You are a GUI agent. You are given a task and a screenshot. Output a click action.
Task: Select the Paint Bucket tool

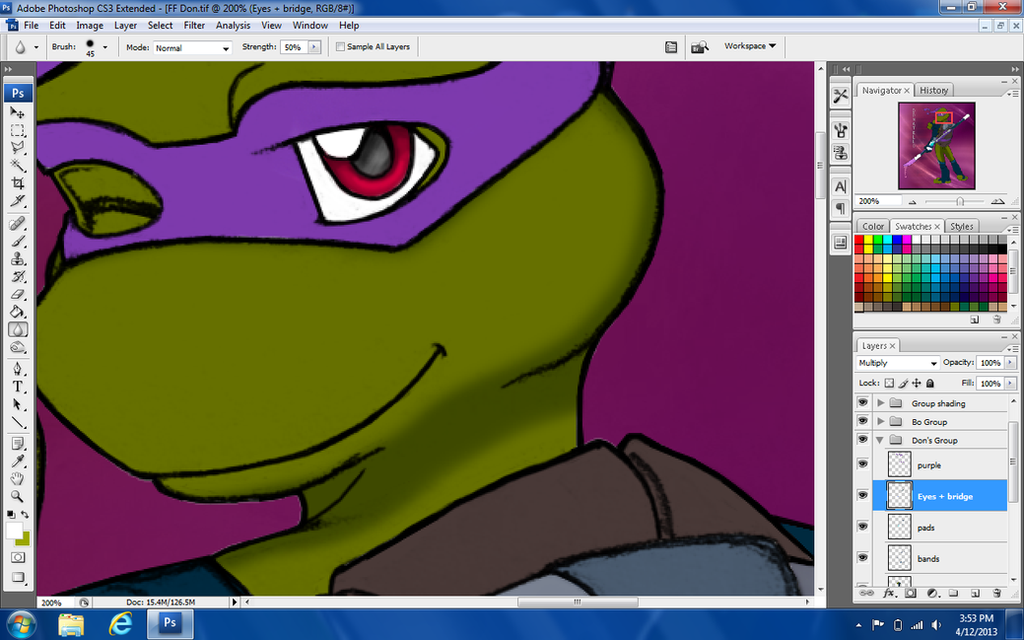coord(18,312)
